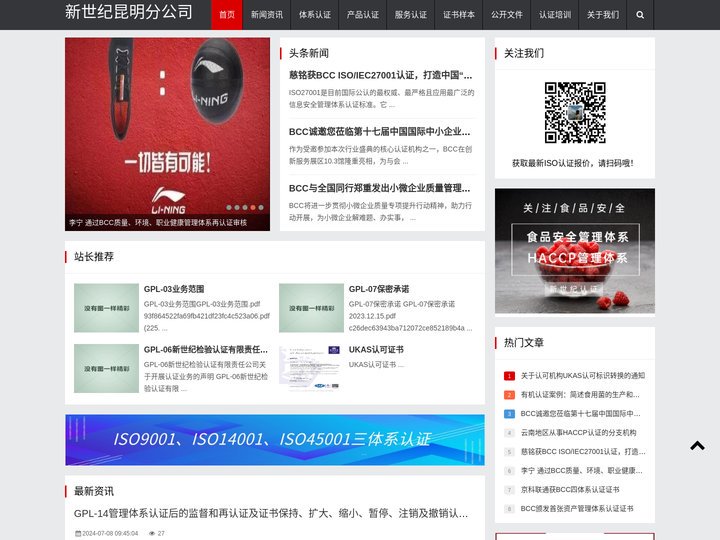Open UKAS认可证书 article title

[x=376, y=350]
